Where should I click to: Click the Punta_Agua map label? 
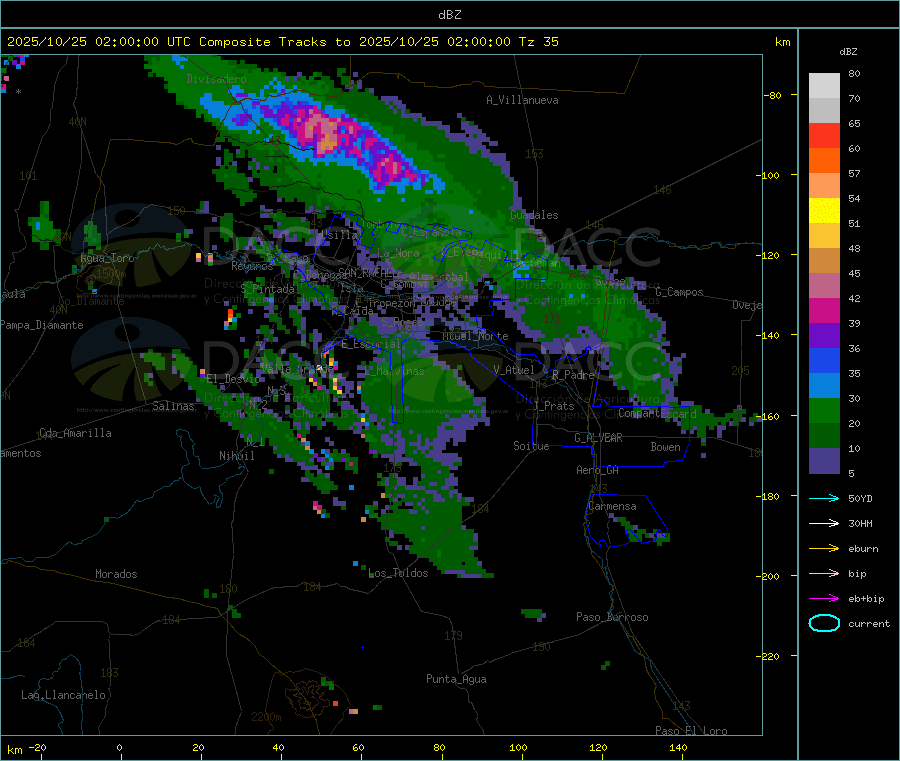[x=456, y=680]
